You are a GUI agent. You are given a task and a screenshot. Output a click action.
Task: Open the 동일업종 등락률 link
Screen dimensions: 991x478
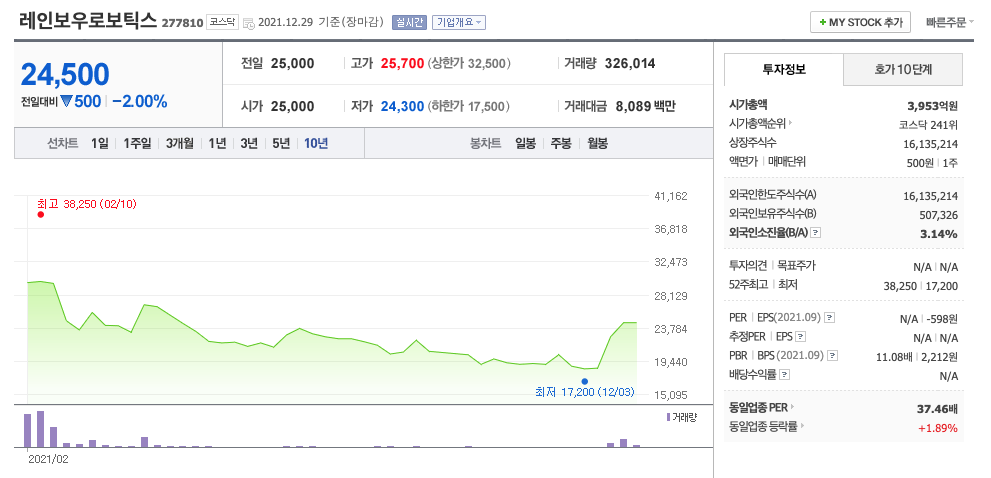[x=767, y=426]
